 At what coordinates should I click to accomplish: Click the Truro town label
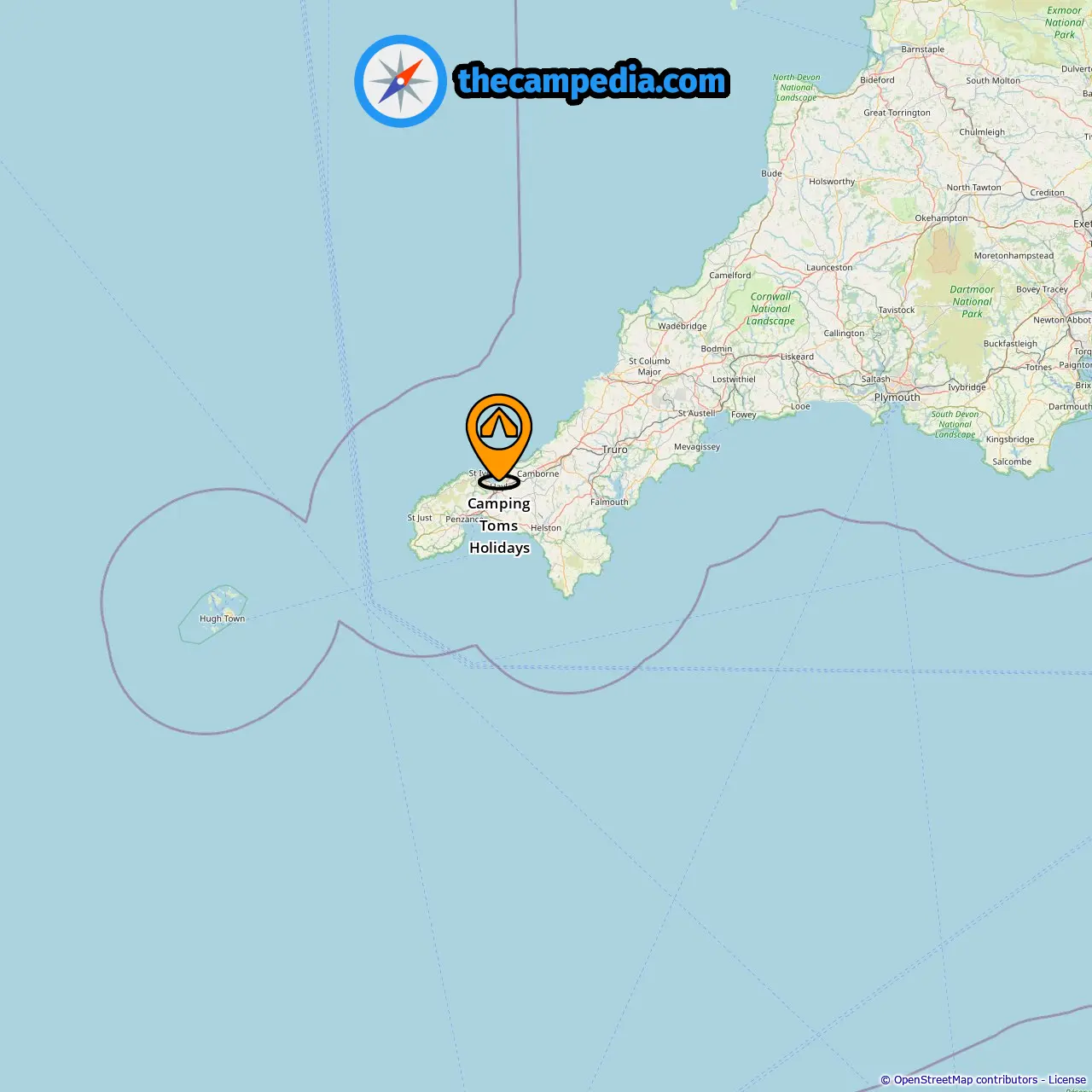615,450
